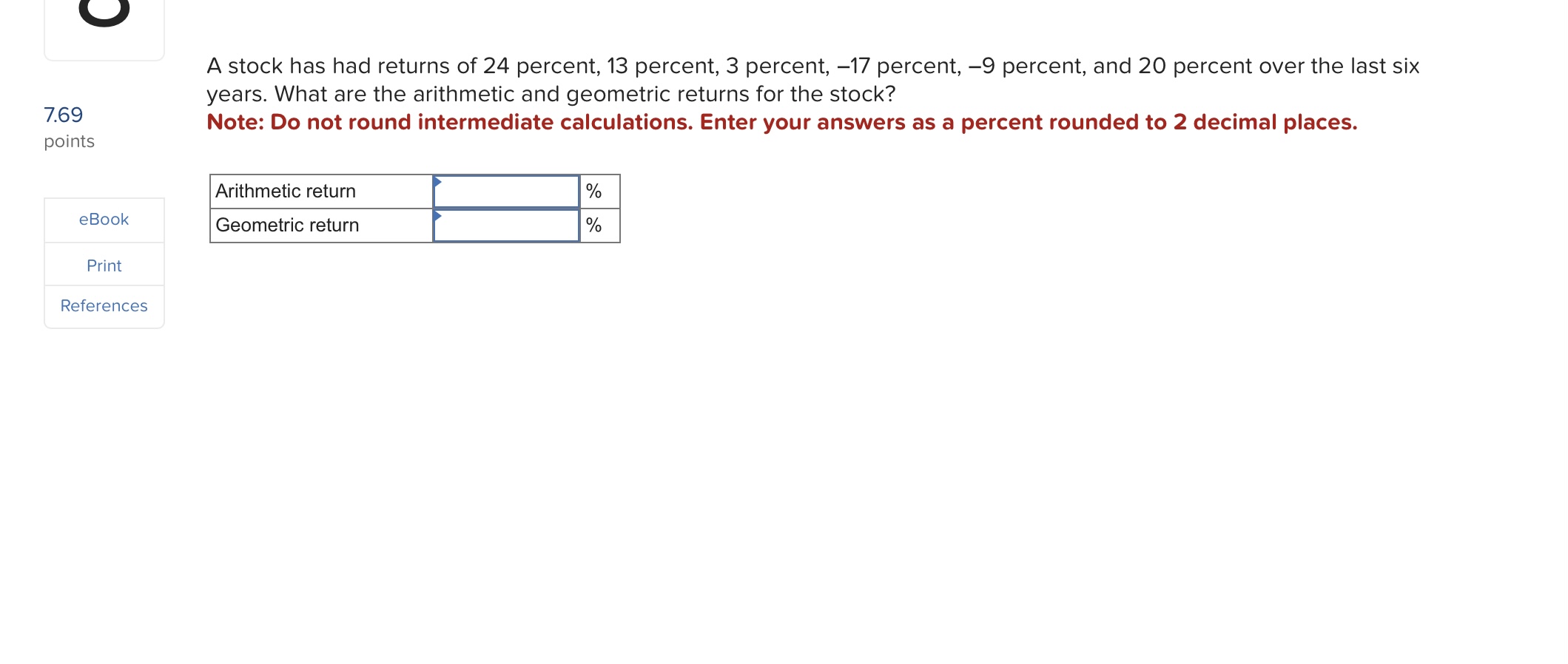Select the Geometric return label cell

click(x=321, y=226)
